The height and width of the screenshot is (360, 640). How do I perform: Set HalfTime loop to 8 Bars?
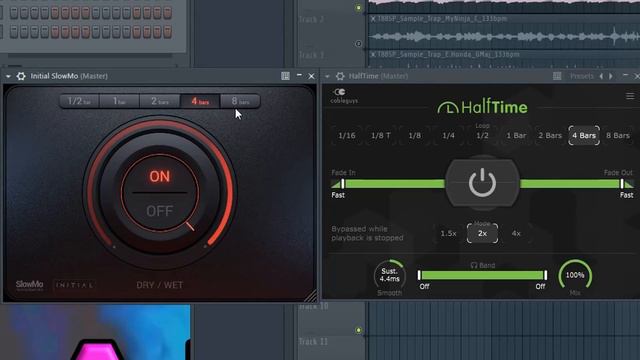[618, 136]
